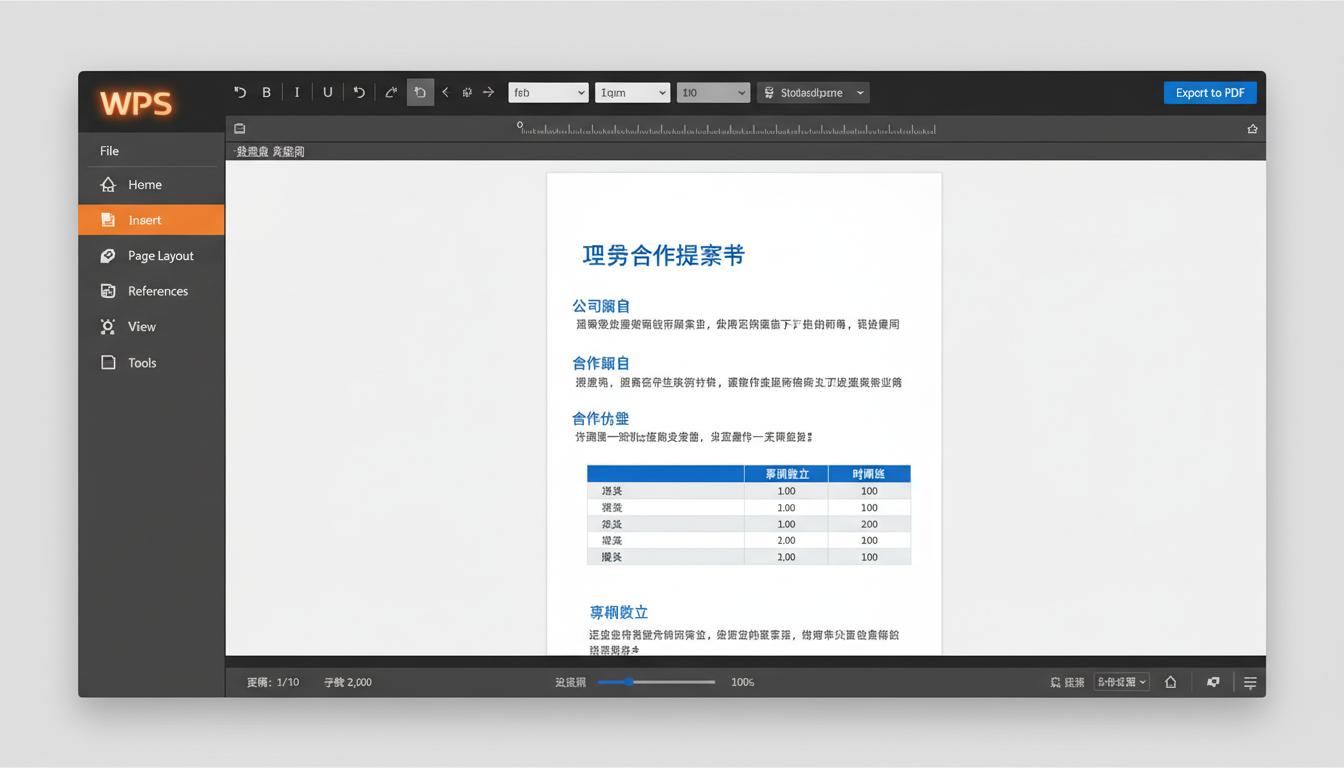1344x768 pixels.
Task: Click the zoom slider track in the status bar
Action: coord(656,682)
